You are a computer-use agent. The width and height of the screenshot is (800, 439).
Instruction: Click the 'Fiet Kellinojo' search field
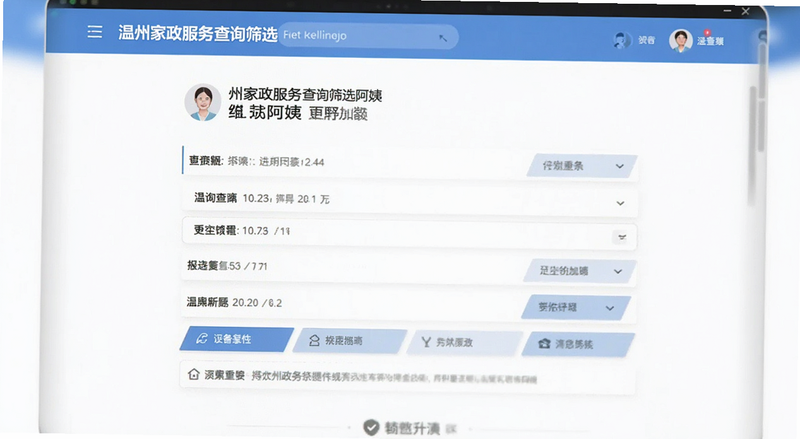(x=368, y=36)
